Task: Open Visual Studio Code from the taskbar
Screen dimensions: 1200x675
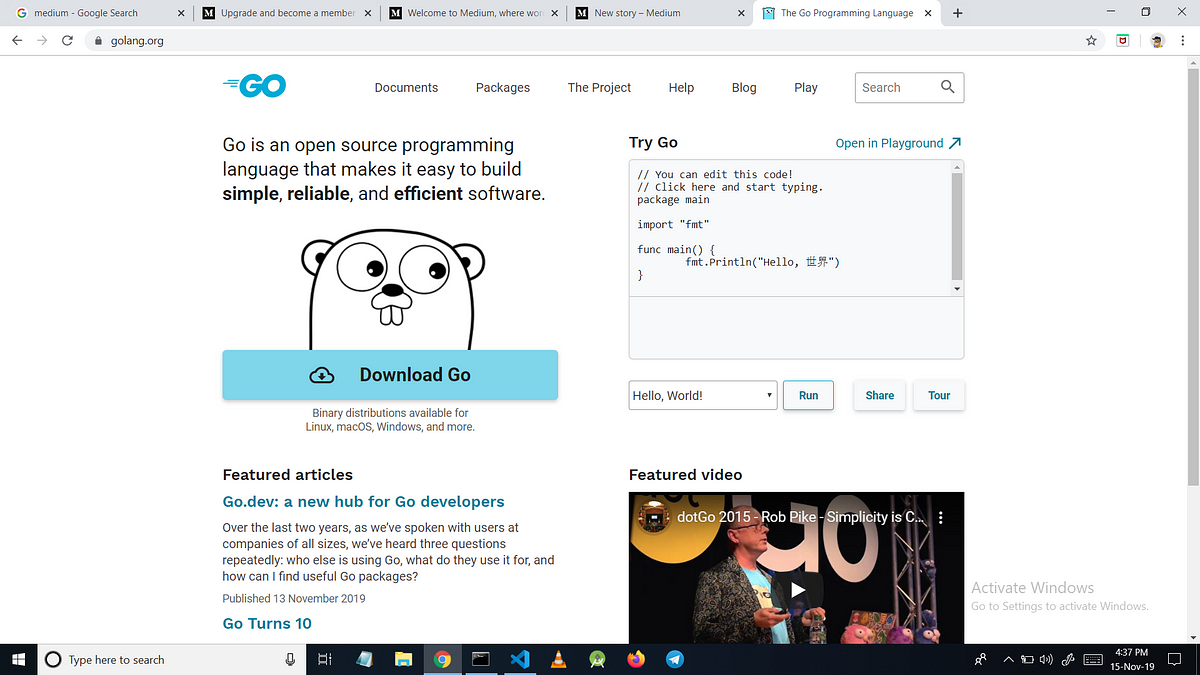Action: (x=519, y=659)
